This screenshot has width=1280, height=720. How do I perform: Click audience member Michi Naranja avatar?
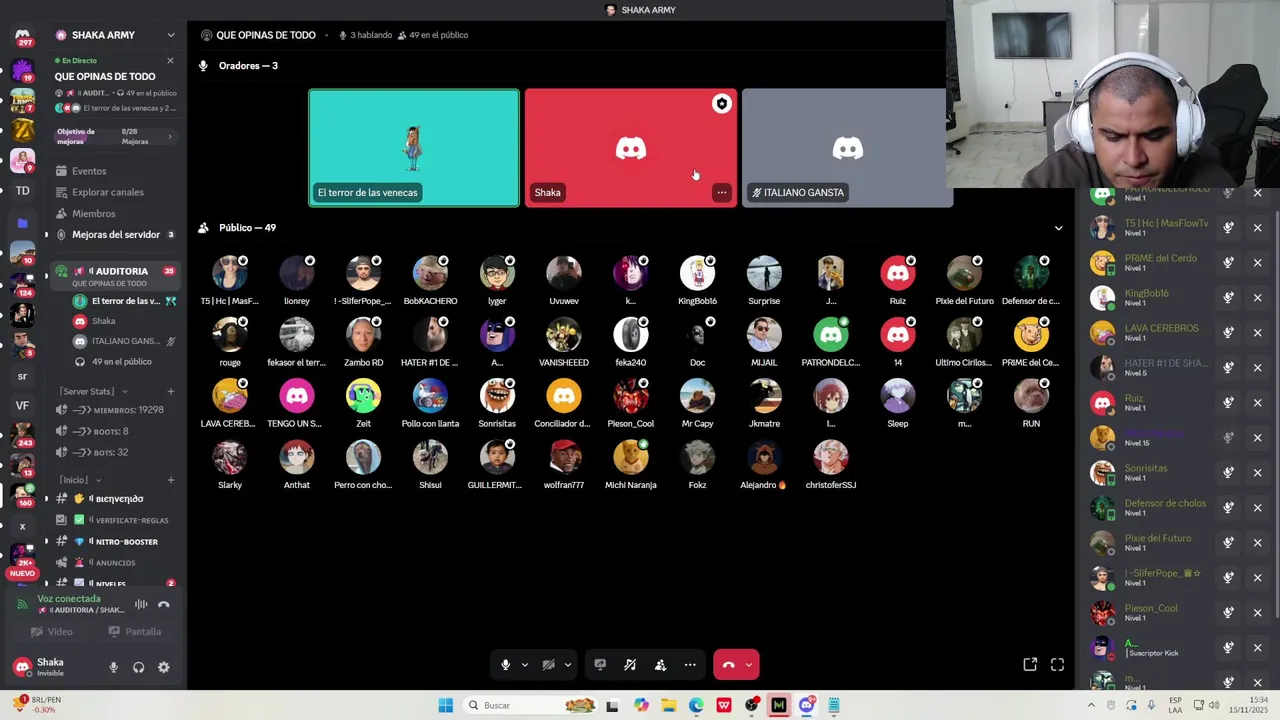630,458
